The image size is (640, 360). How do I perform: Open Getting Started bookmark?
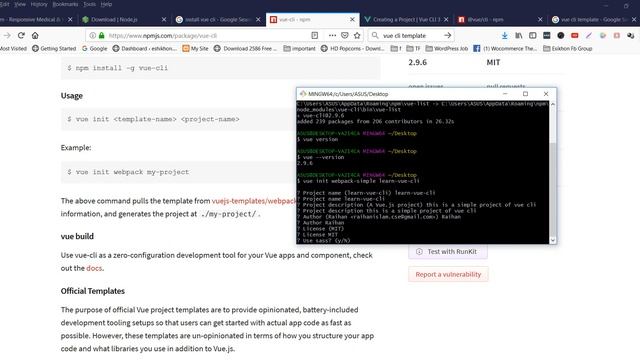(x=54, y=49)
